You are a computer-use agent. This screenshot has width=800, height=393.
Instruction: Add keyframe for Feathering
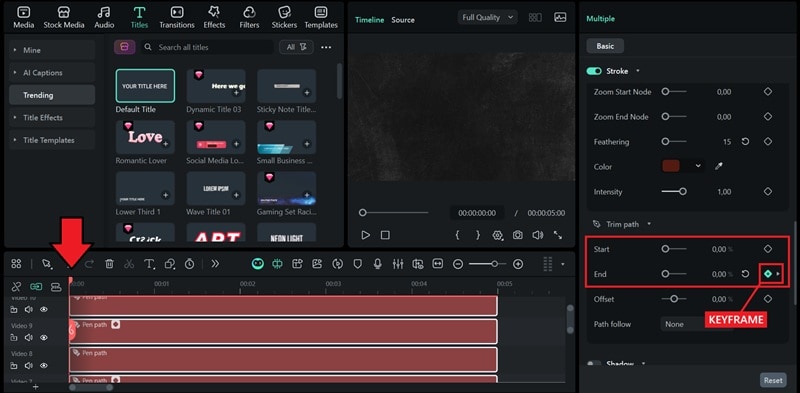click(768, 141)
